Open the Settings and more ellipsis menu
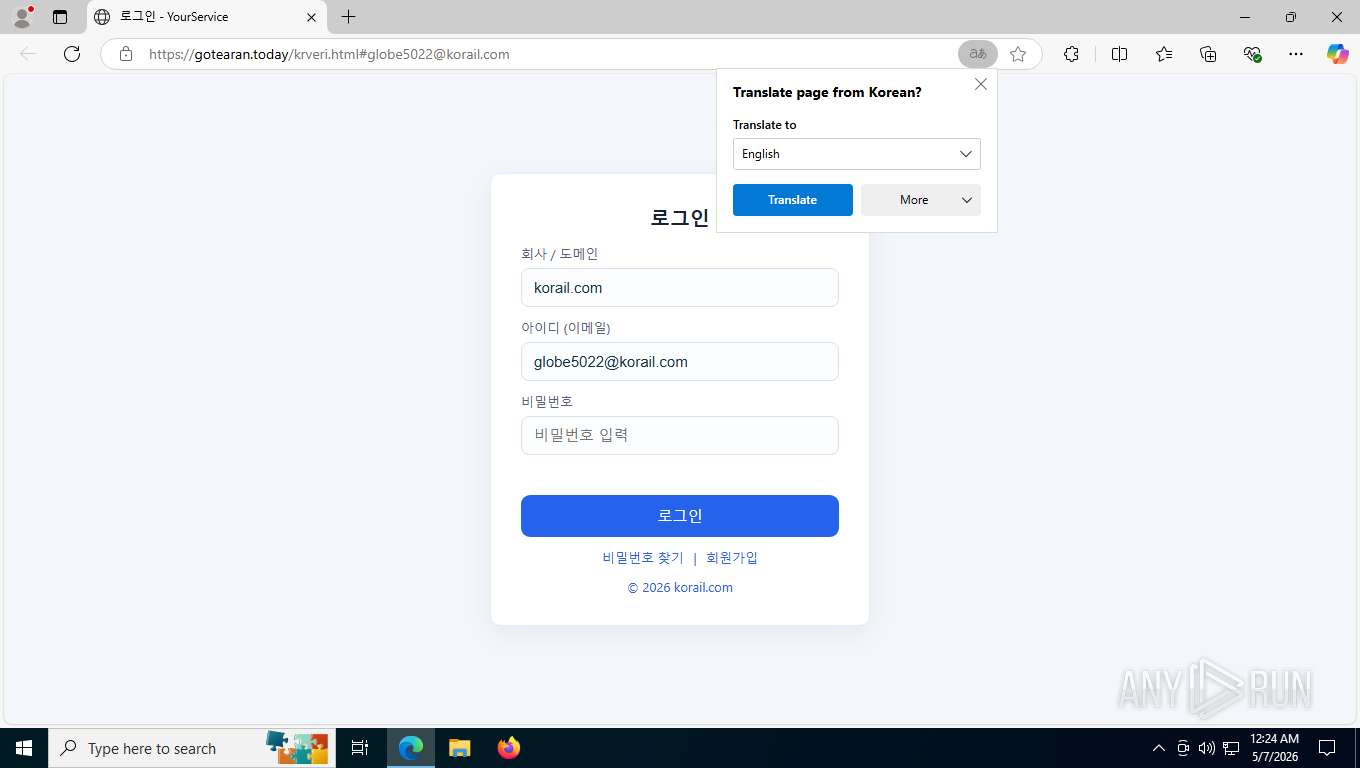Image resolution: width=1360 pixels, height=768 pixels. pyautogui.click(x=1296, y=54)
